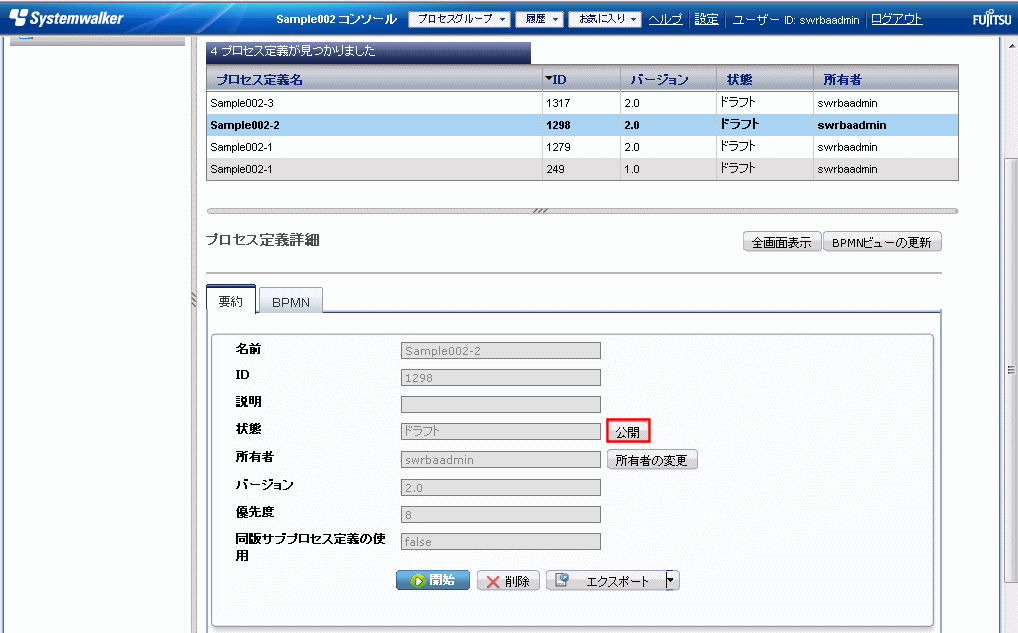Click the 所有者 field showing swrbaadmin
Image resolution: width=1018 pixels, height=633 pixels.
(x=501, y=460)
